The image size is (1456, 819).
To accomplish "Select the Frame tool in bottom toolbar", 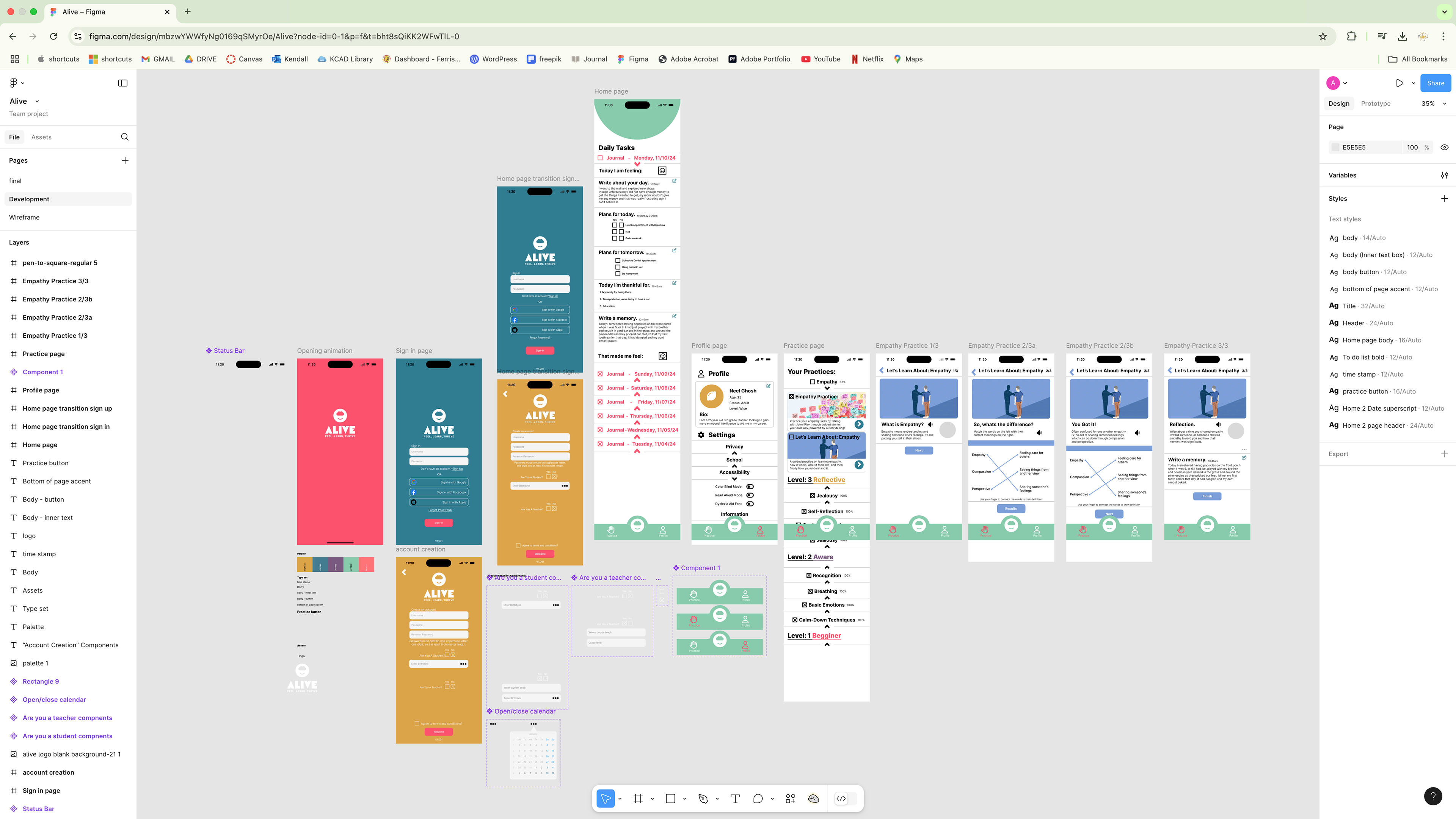I will click(x=638, y=798).
